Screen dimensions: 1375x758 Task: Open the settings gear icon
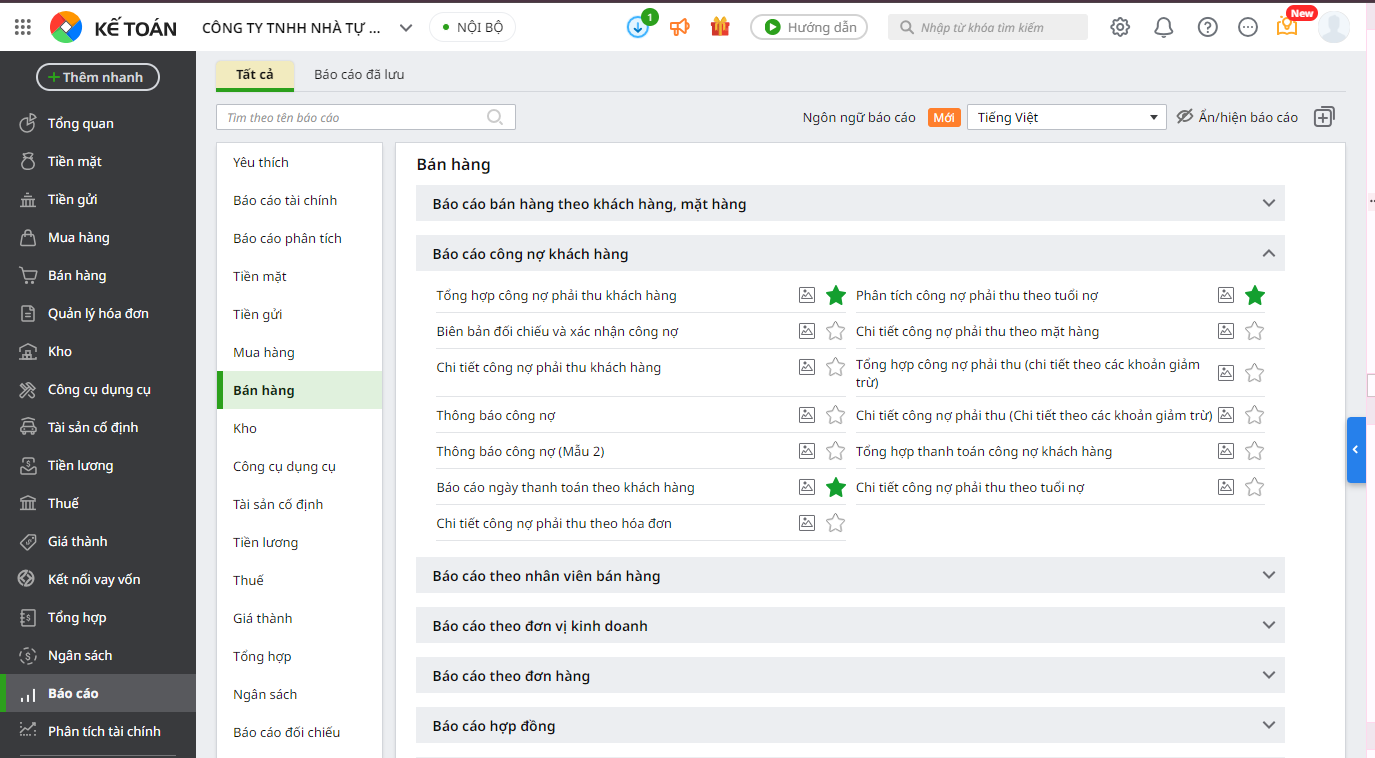[1120, 27]
